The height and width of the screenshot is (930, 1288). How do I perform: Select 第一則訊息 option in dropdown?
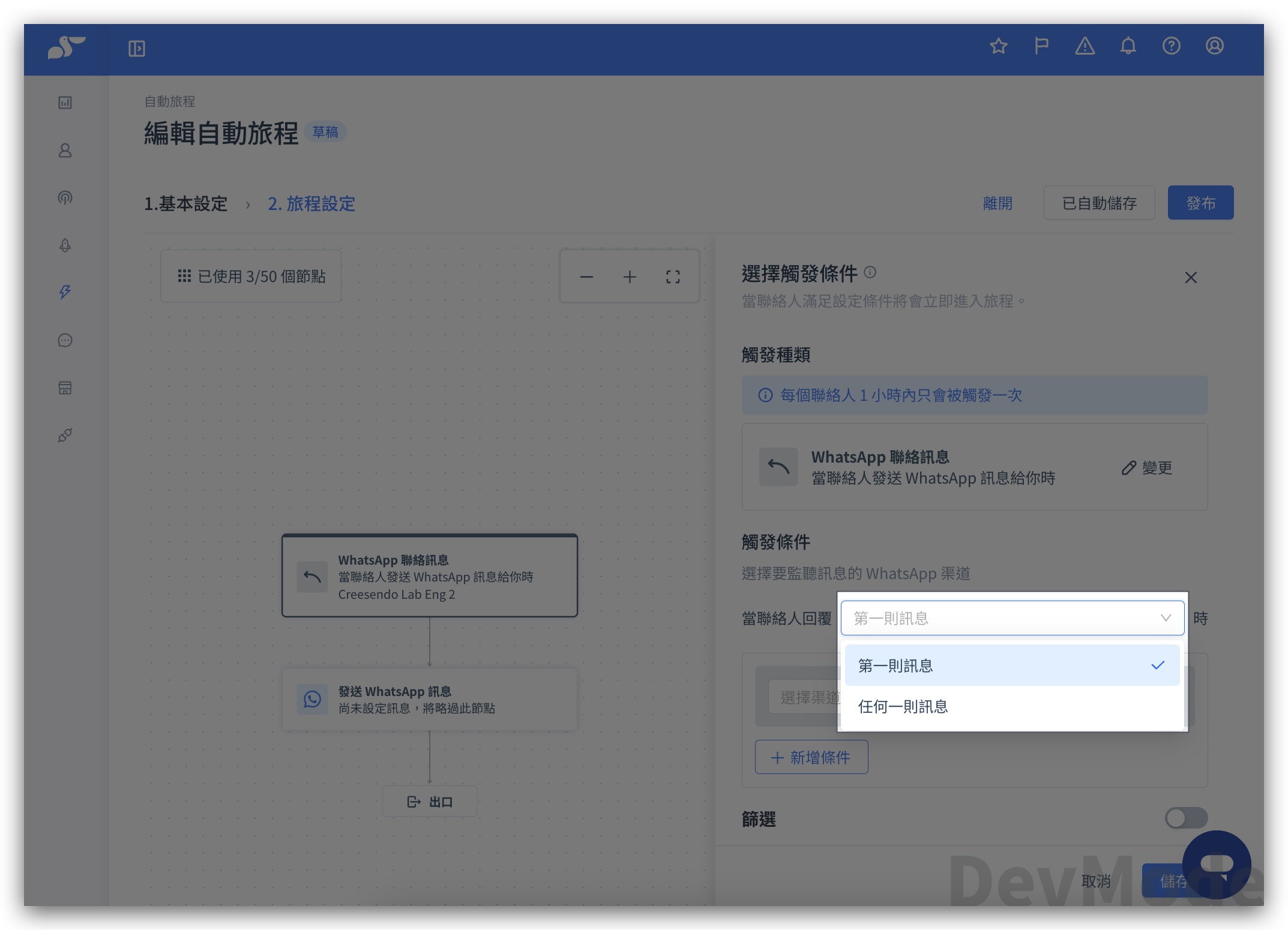click(x=1013, y=665)
